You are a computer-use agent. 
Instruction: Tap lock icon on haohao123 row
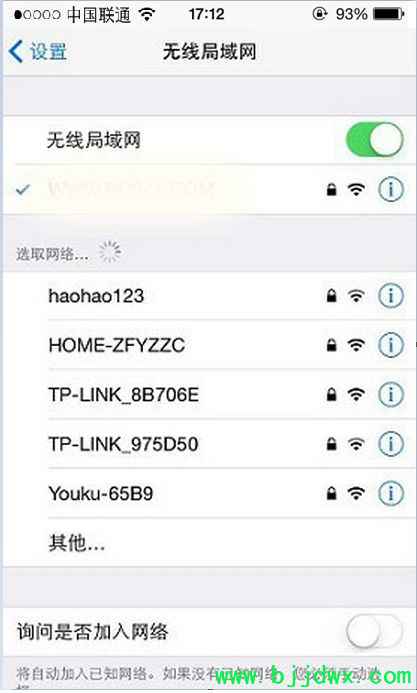pos(331,295)
